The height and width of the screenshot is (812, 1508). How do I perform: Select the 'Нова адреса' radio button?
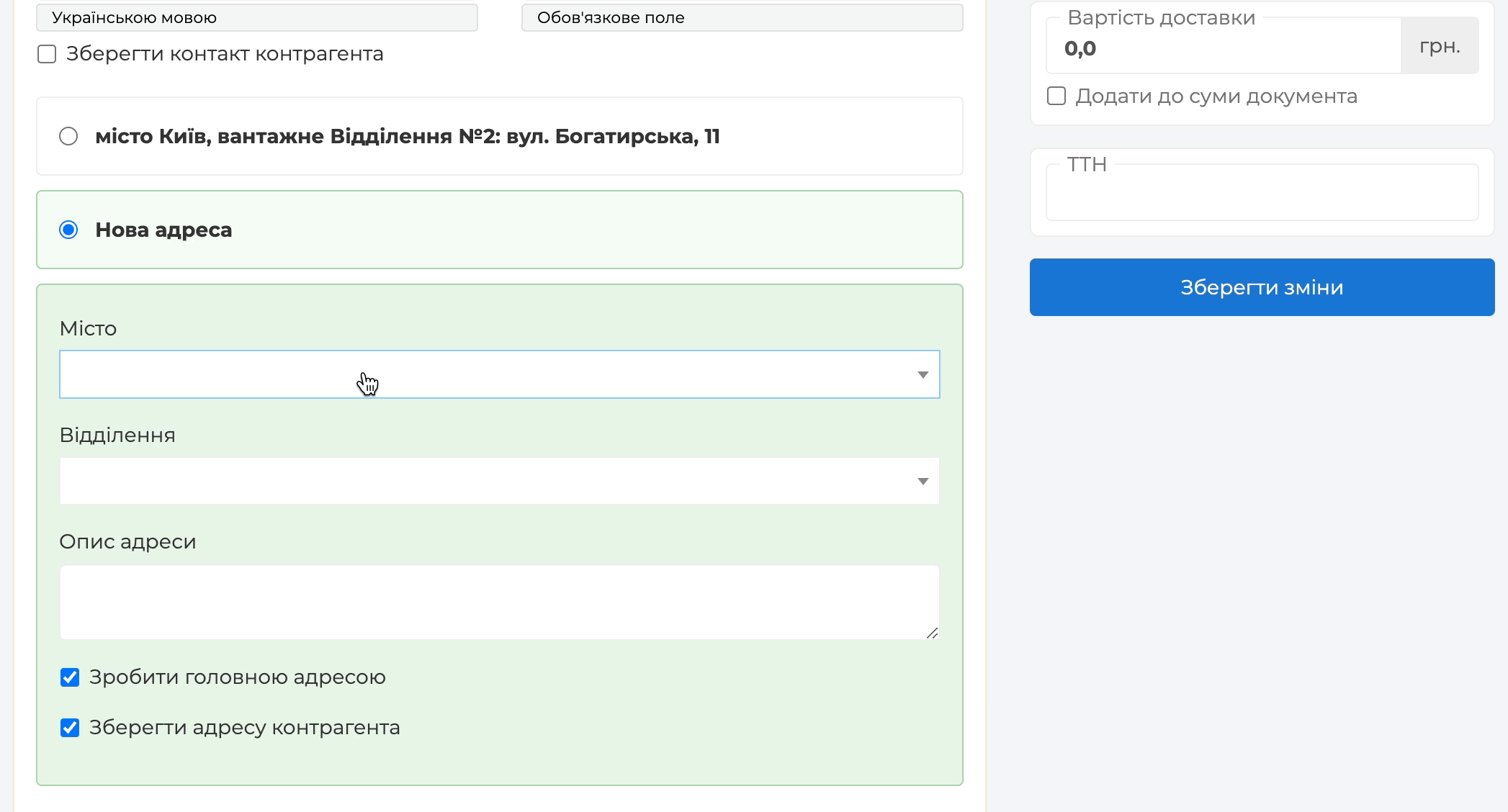click(x=68, y=230)
